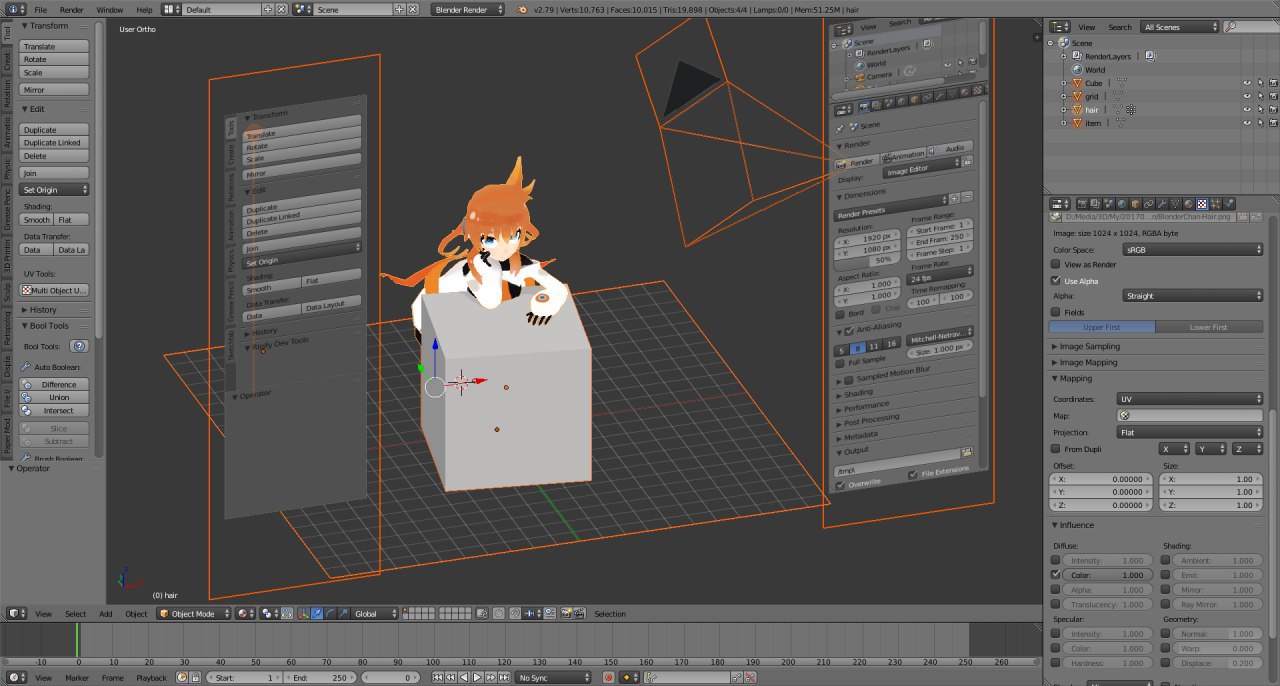Jump to the end frame in timeline

[503, 677]
